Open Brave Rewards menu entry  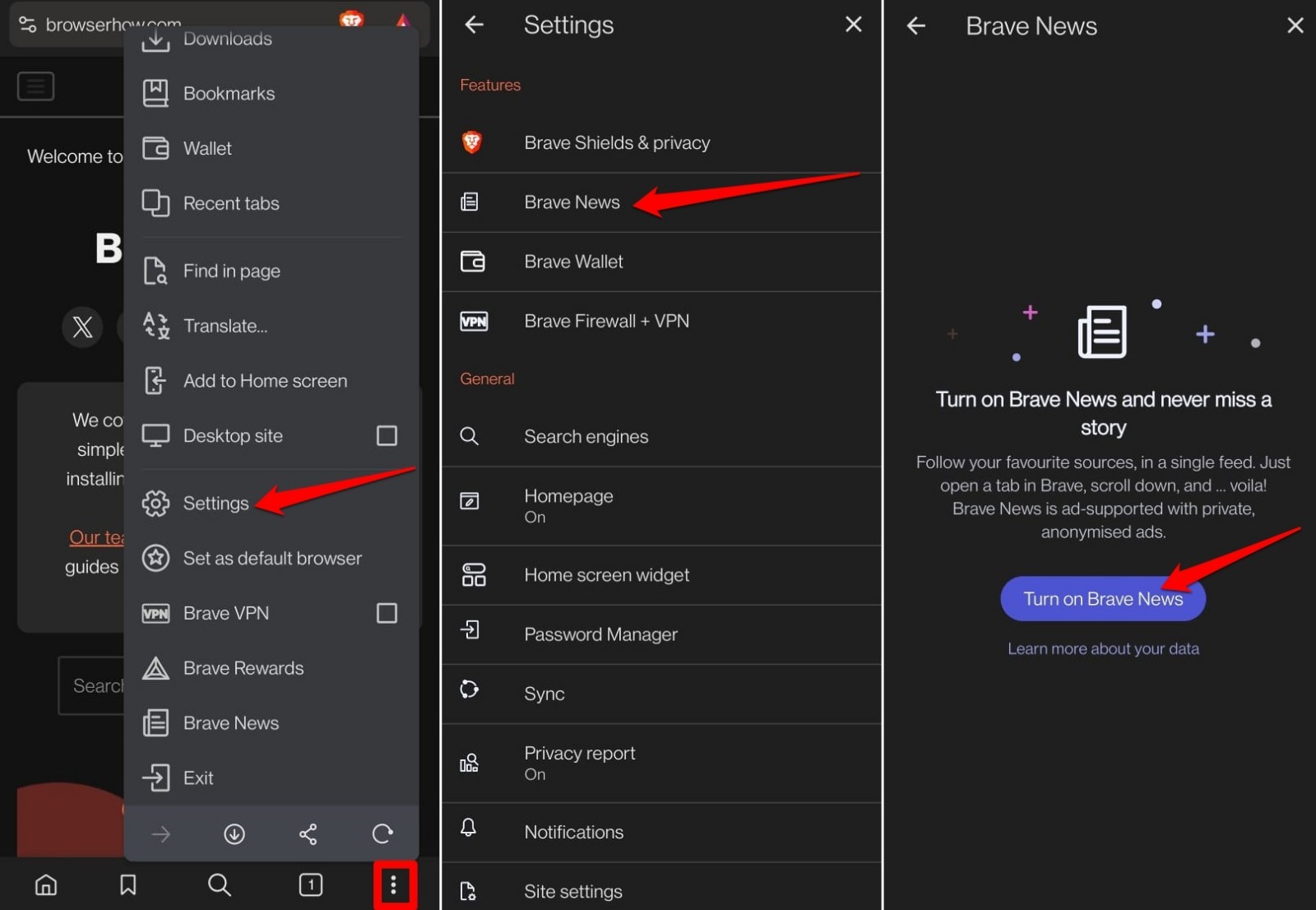[271, 668]
